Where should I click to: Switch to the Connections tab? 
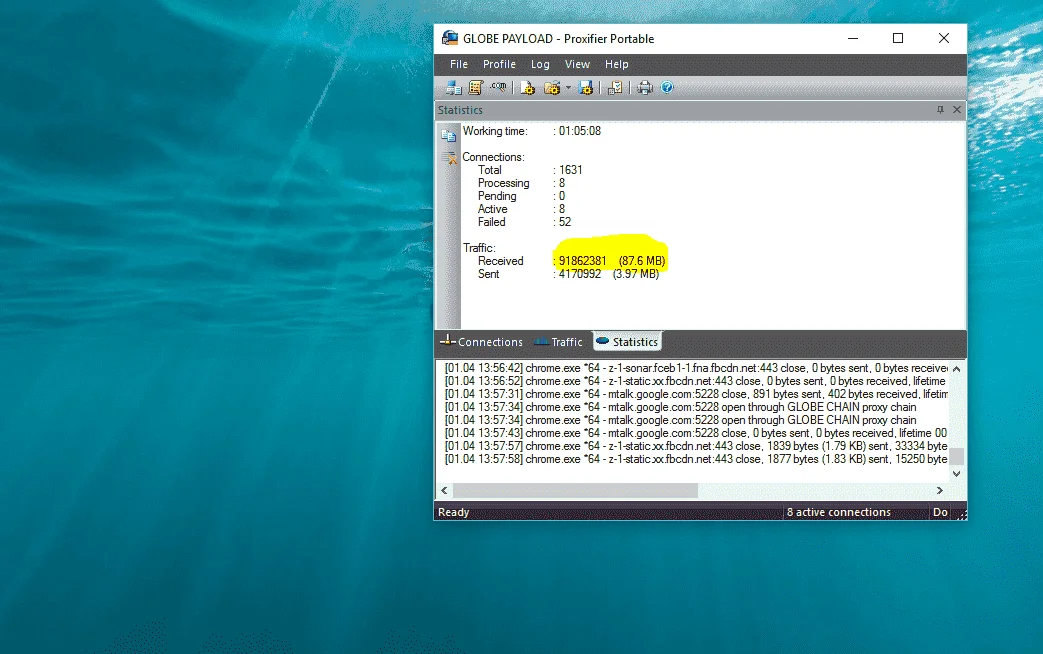pyautogui.click(x=482, y=342)
